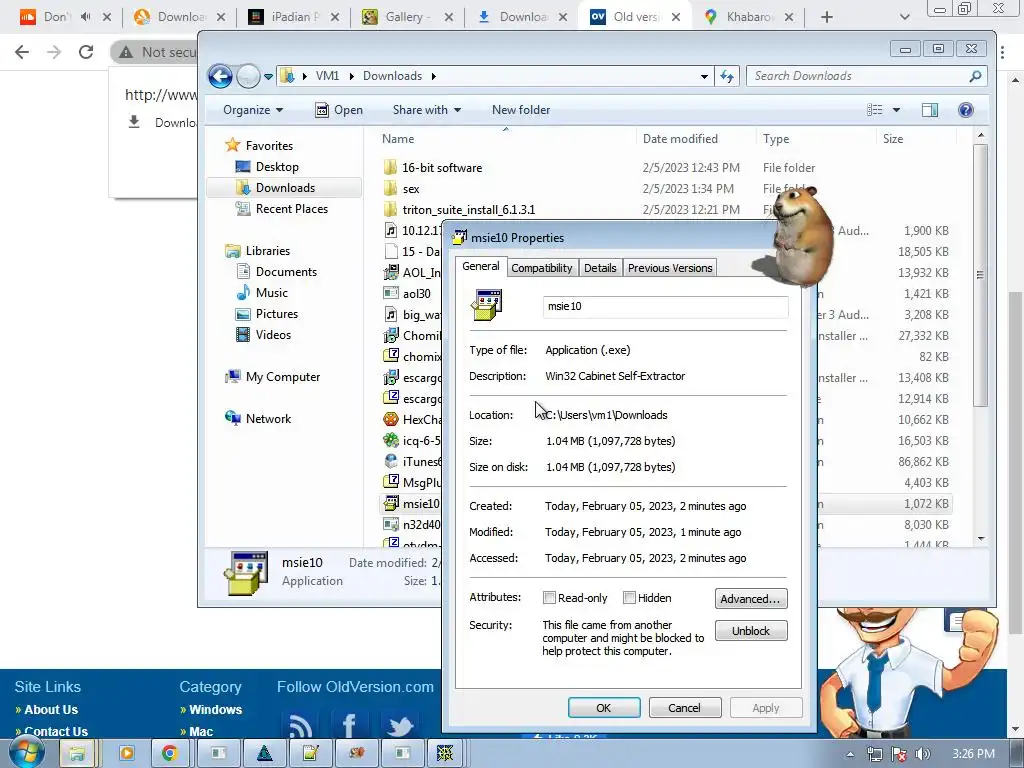1024x768 pixels.
Task: Select the General tab
Action: [481, 266]
